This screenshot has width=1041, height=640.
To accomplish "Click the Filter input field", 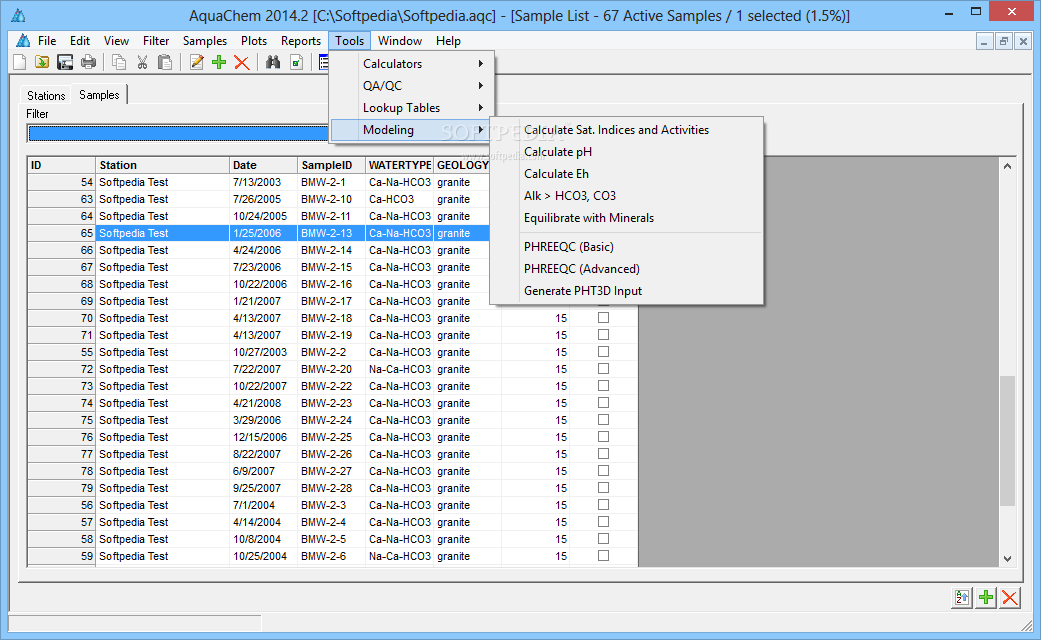I will pyautogui.click(x=179, y=133).
